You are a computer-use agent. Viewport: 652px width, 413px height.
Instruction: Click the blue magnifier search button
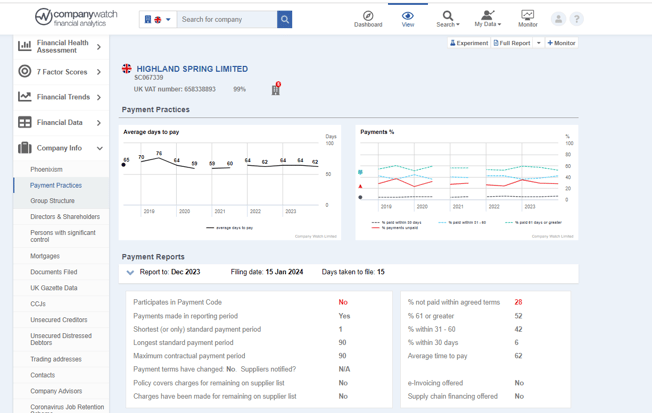click(x=284, y=20)
